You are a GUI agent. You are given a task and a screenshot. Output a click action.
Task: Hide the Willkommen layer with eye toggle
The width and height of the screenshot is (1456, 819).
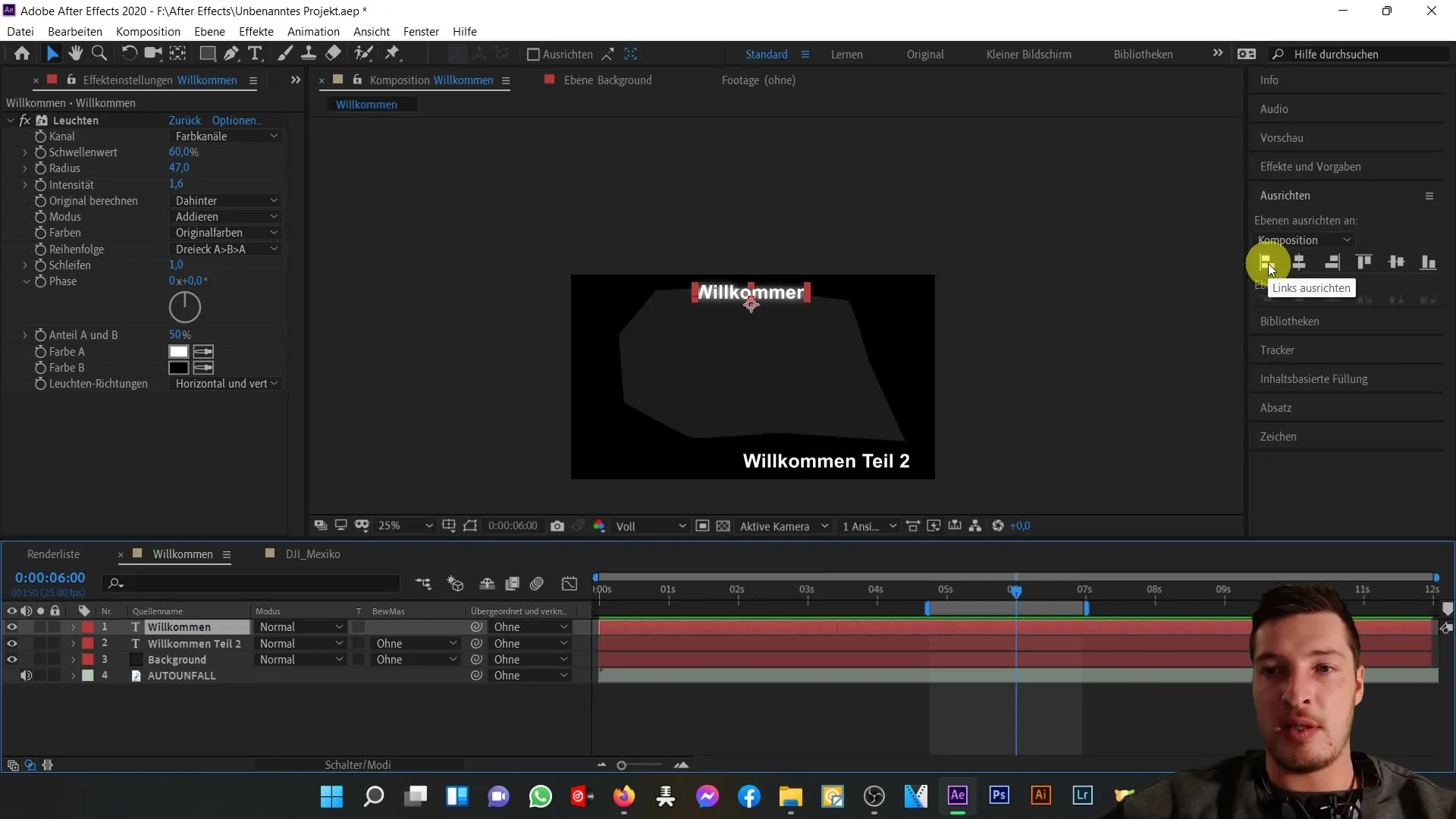click(x=12, y=627)
